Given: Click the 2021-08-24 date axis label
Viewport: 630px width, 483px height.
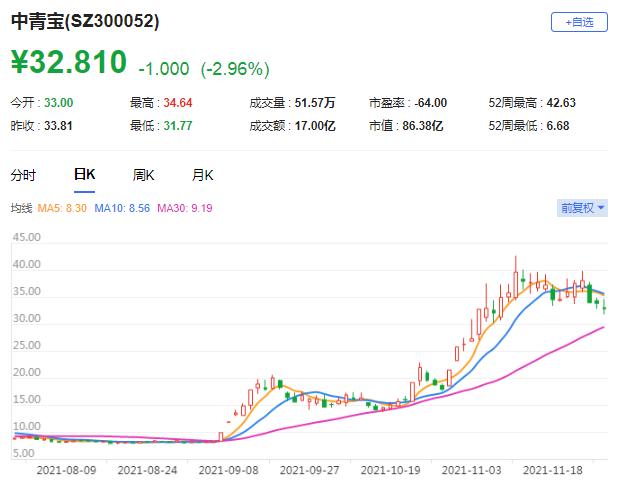Looking at the screenshot, I should [x=147, y=470].
